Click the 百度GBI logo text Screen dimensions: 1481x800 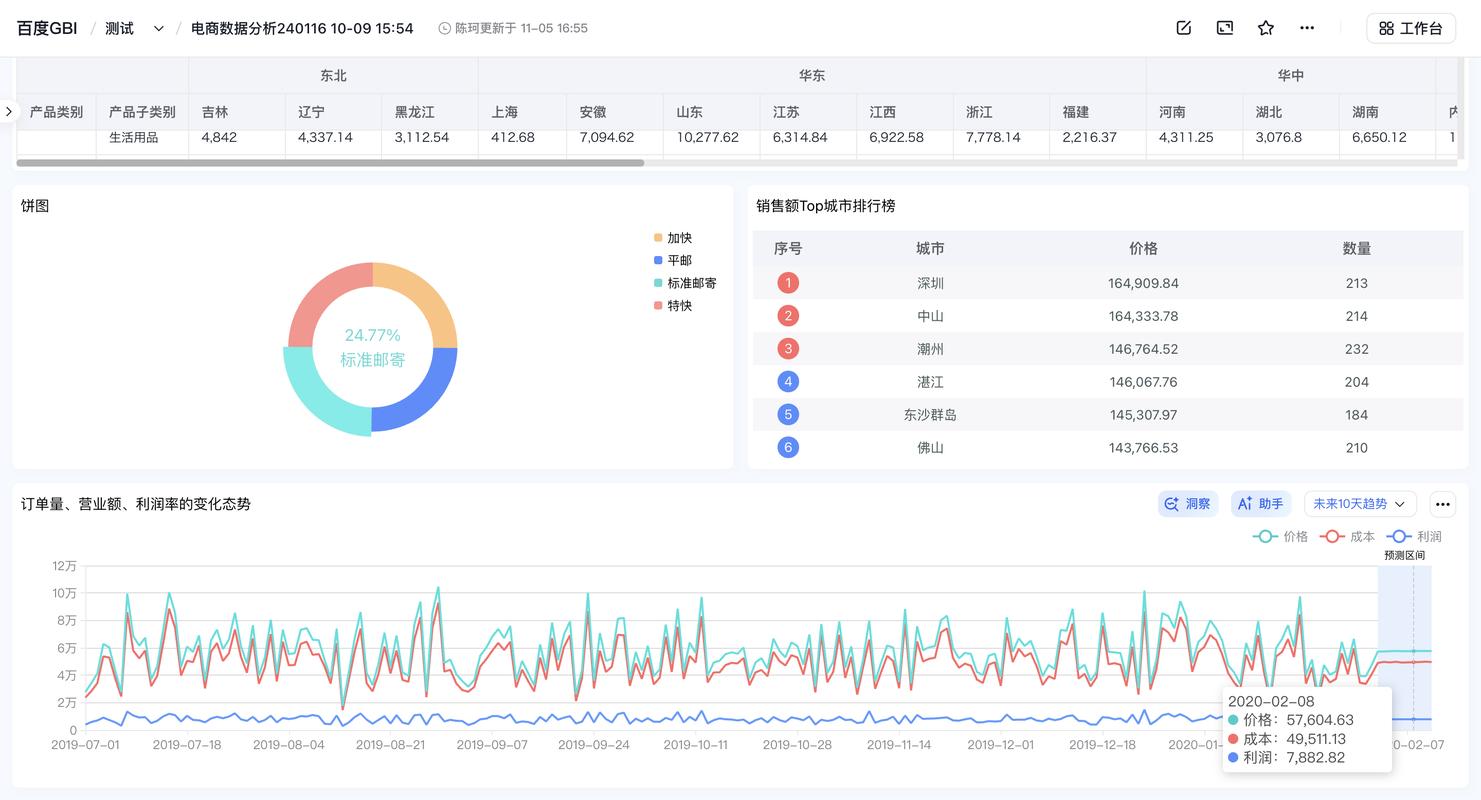pyautogui.click(x=47, y=28)
